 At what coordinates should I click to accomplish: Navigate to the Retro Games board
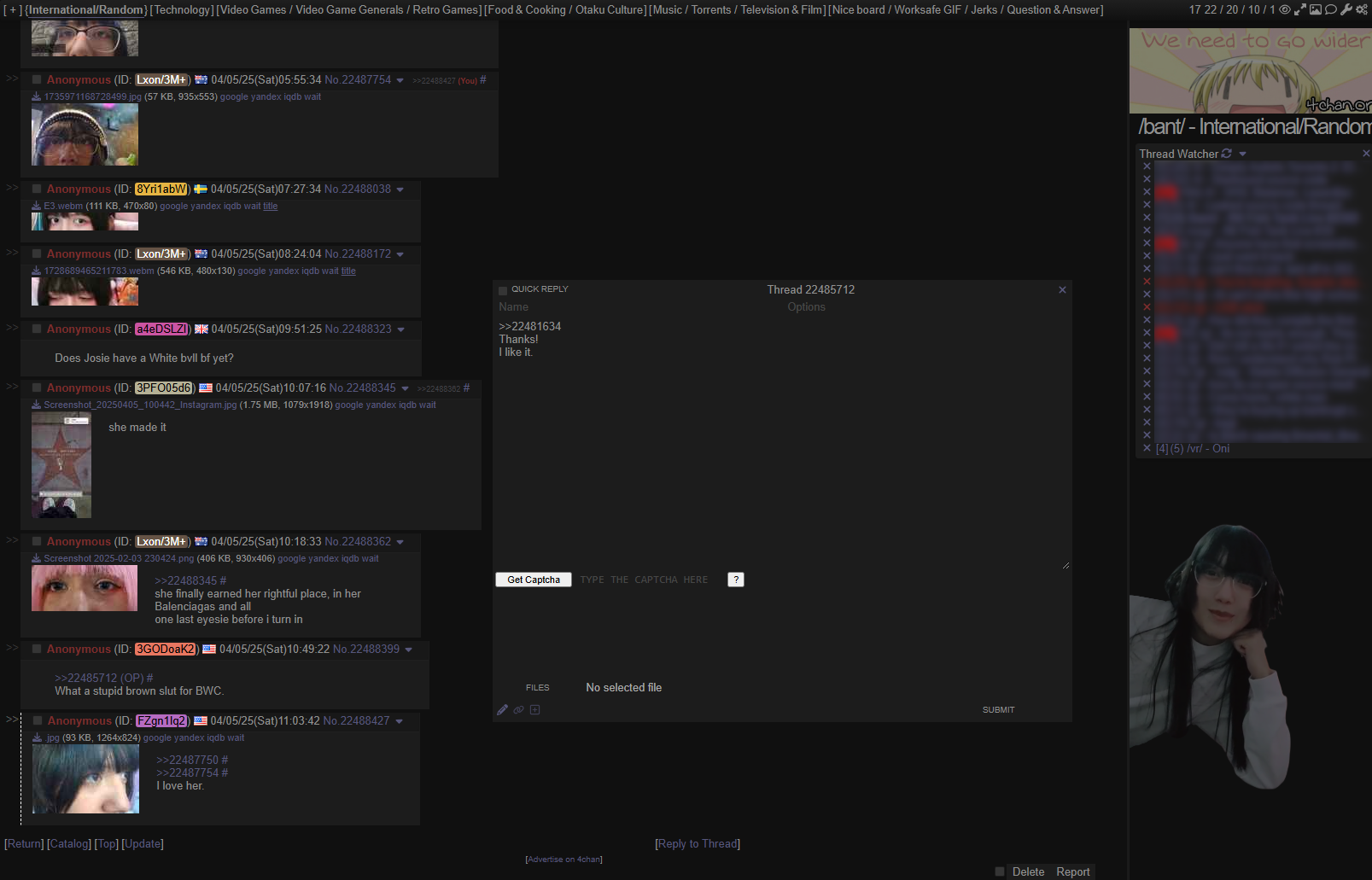coord(446,9)
